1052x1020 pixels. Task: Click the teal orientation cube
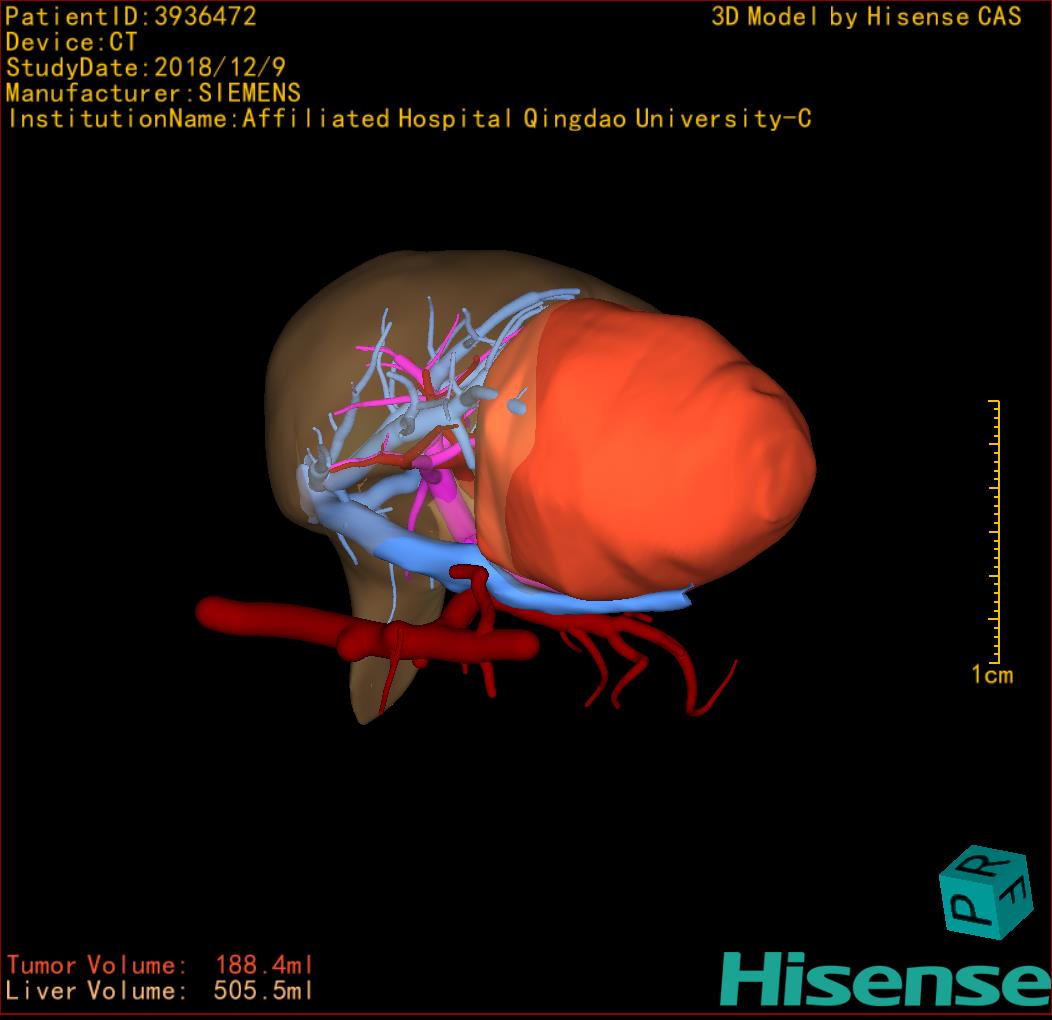pos(986,892)
